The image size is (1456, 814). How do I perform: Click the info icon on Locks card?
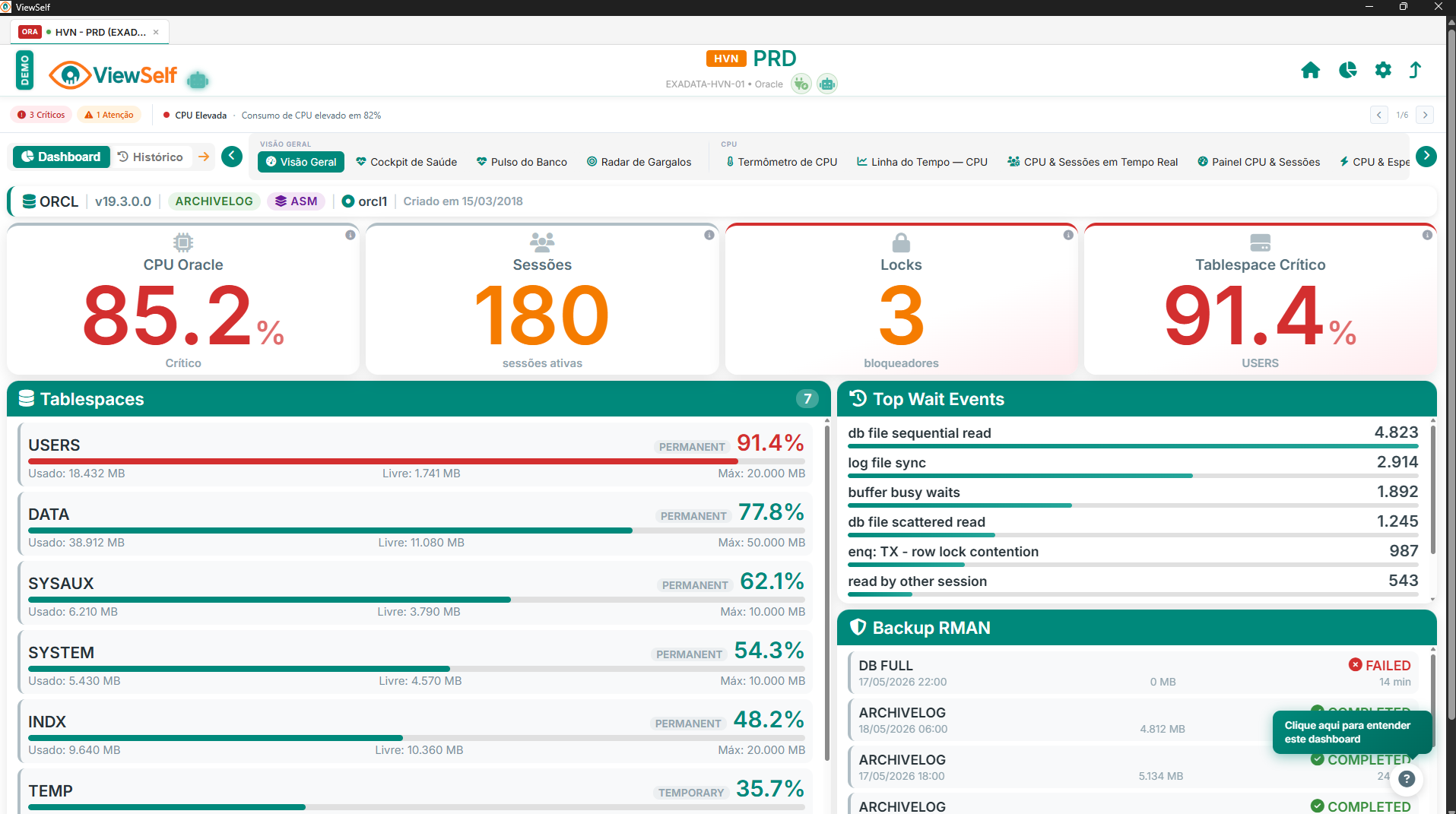tap(1068, 235)
